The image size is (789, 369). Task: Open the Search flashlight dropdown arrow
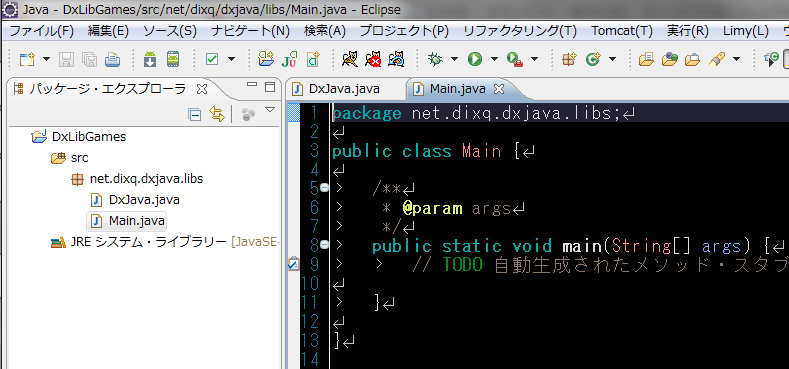737,59
